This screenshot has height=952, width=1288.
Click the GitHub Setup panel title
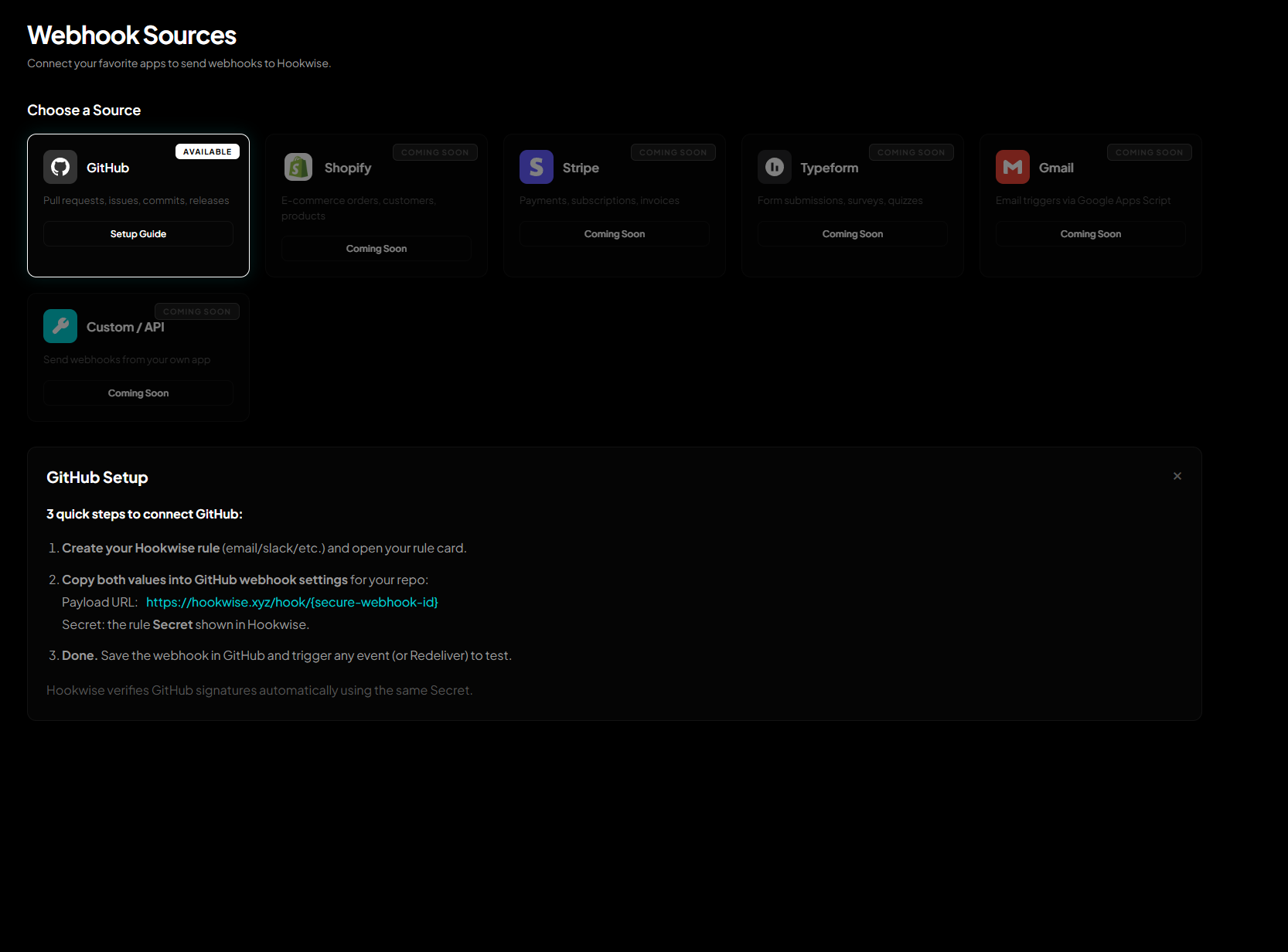coord(97,477)
